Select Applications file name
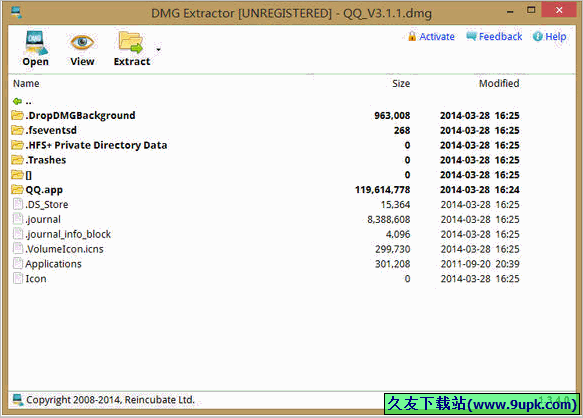Image resolution: width=583 pixels, height=418 pixels. coord(54,264)
